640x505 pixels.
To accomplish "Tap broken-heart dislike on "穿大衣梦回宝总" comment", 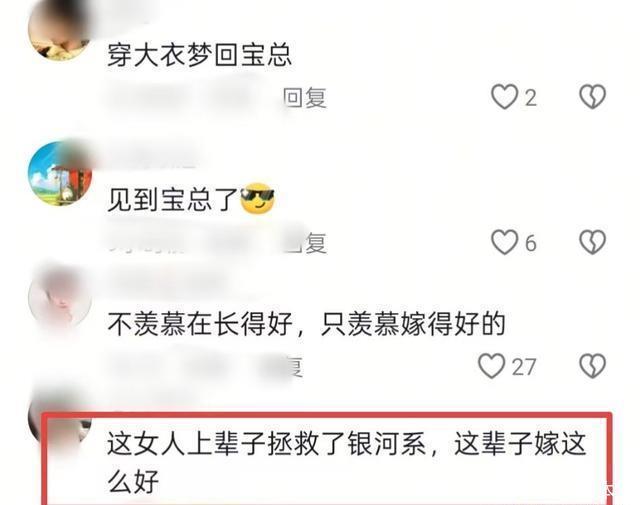I will pos(592,97).
